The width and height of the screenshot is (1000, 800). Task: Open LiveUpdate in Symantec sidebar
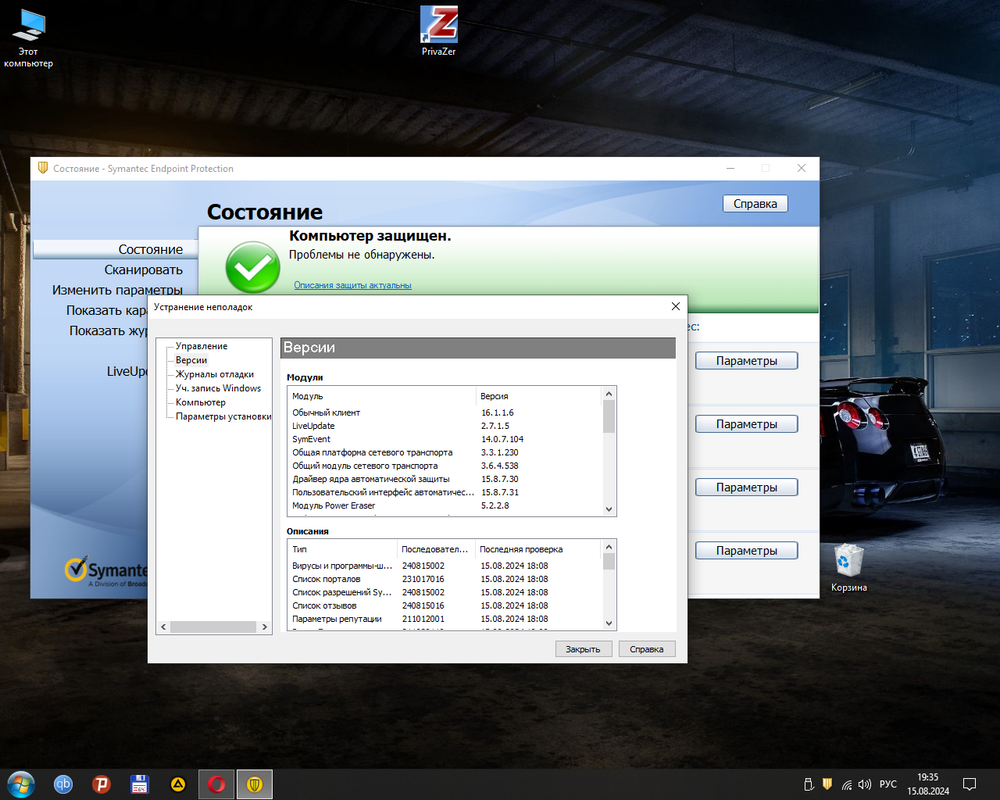pos(127,371)
